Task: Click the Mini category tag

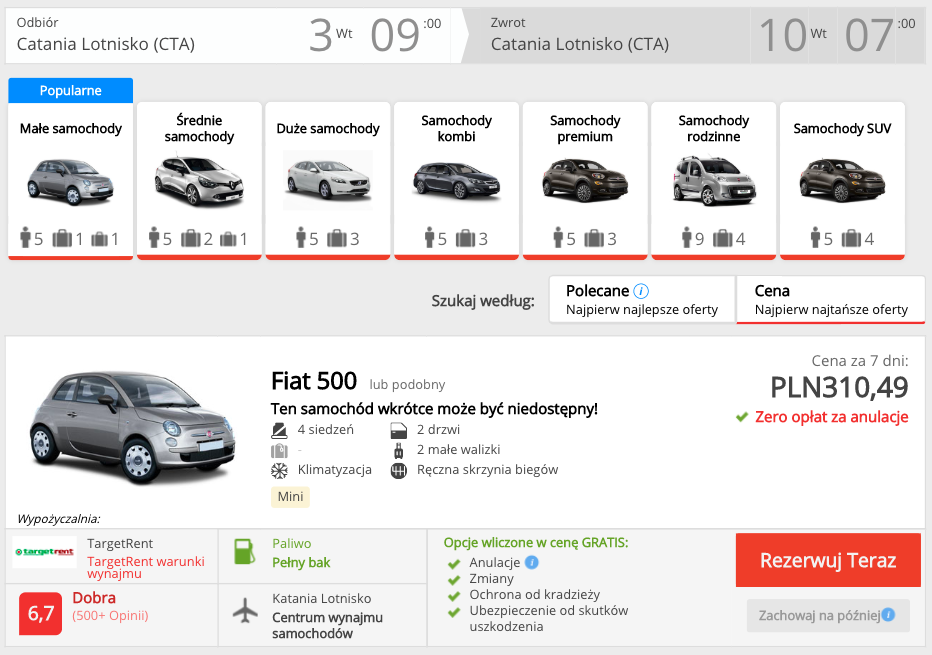Action: (x=290, y=497)
